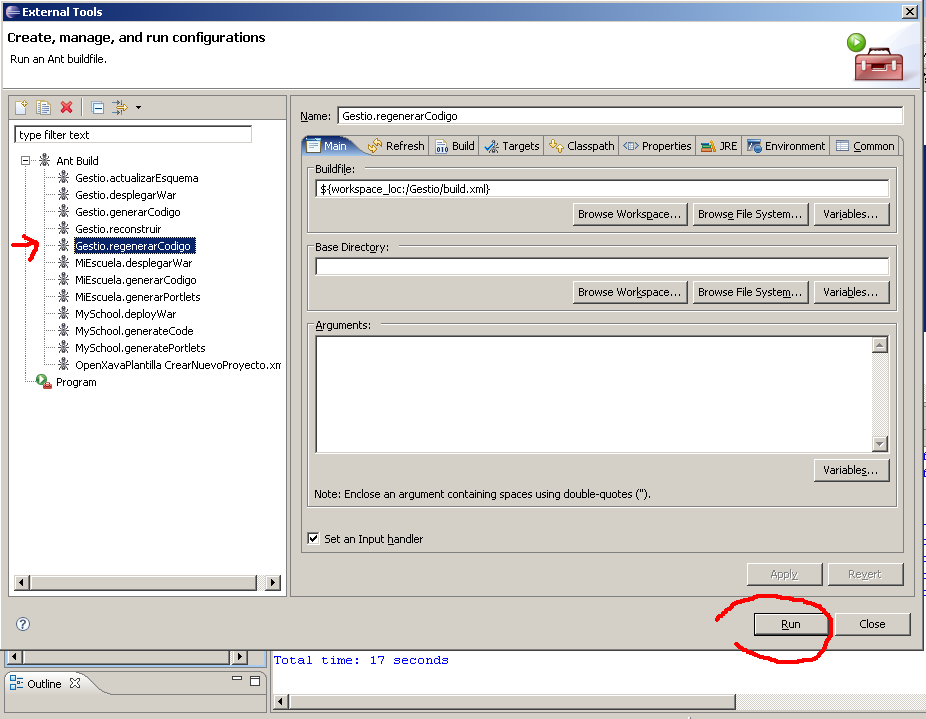
Task: Click the Ant Build category ant icon
Action: [x=44, y=160]
